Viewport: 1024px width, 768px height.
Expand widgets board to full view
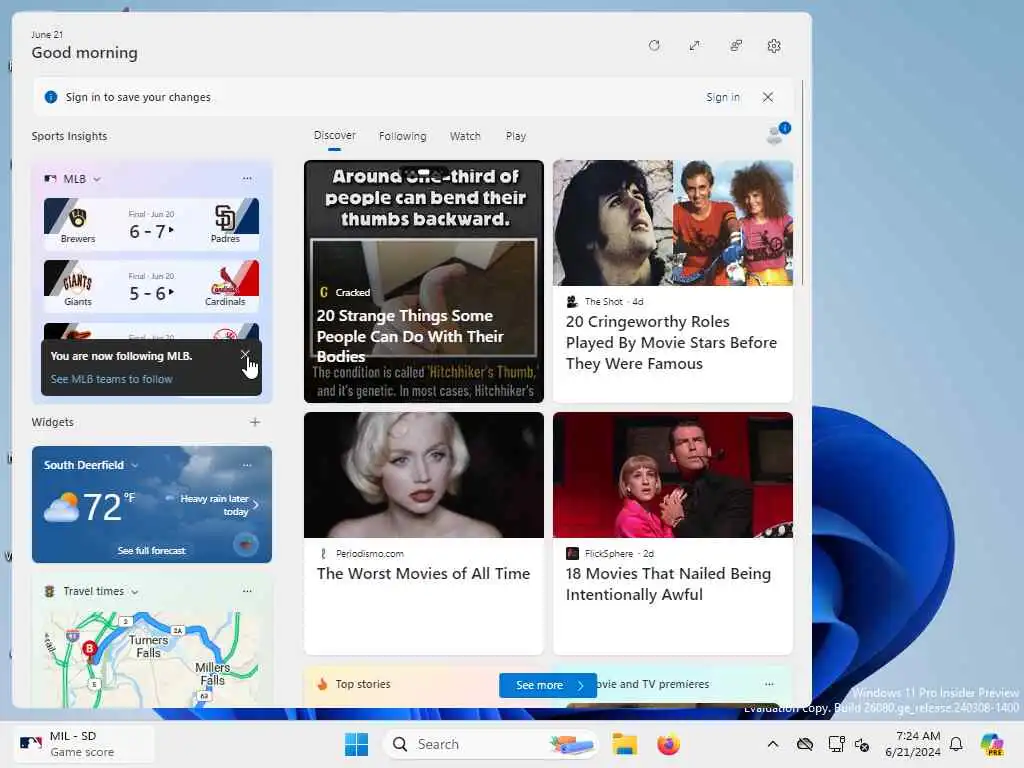[694, 46]
